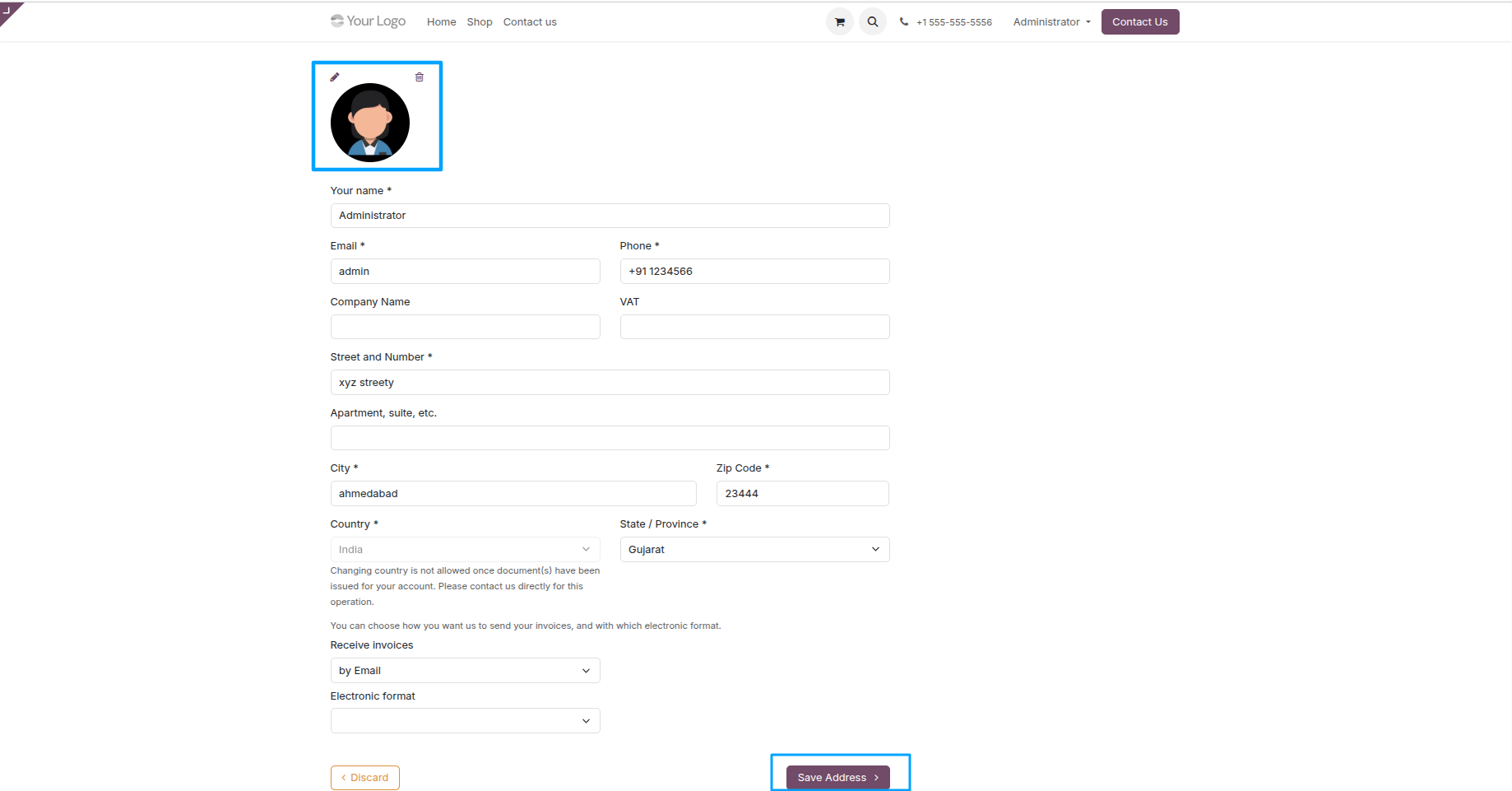
Task: Click the avatar image thumbnail
Action: coord(369,122)
